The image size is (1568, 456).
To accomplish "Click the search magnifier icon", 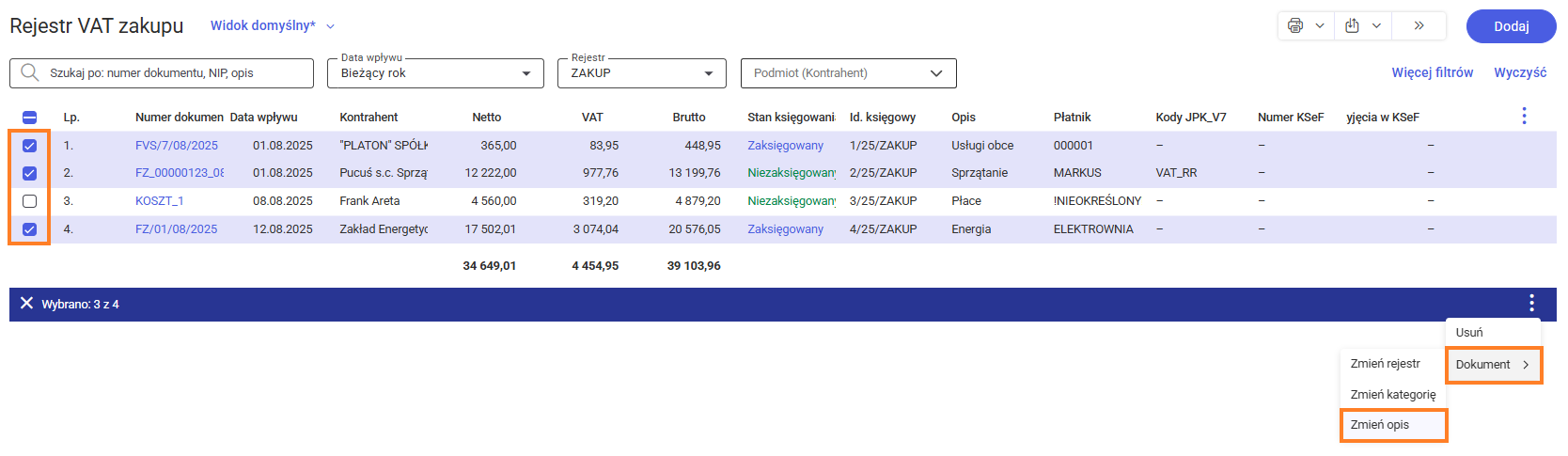I will pos(30,73).
